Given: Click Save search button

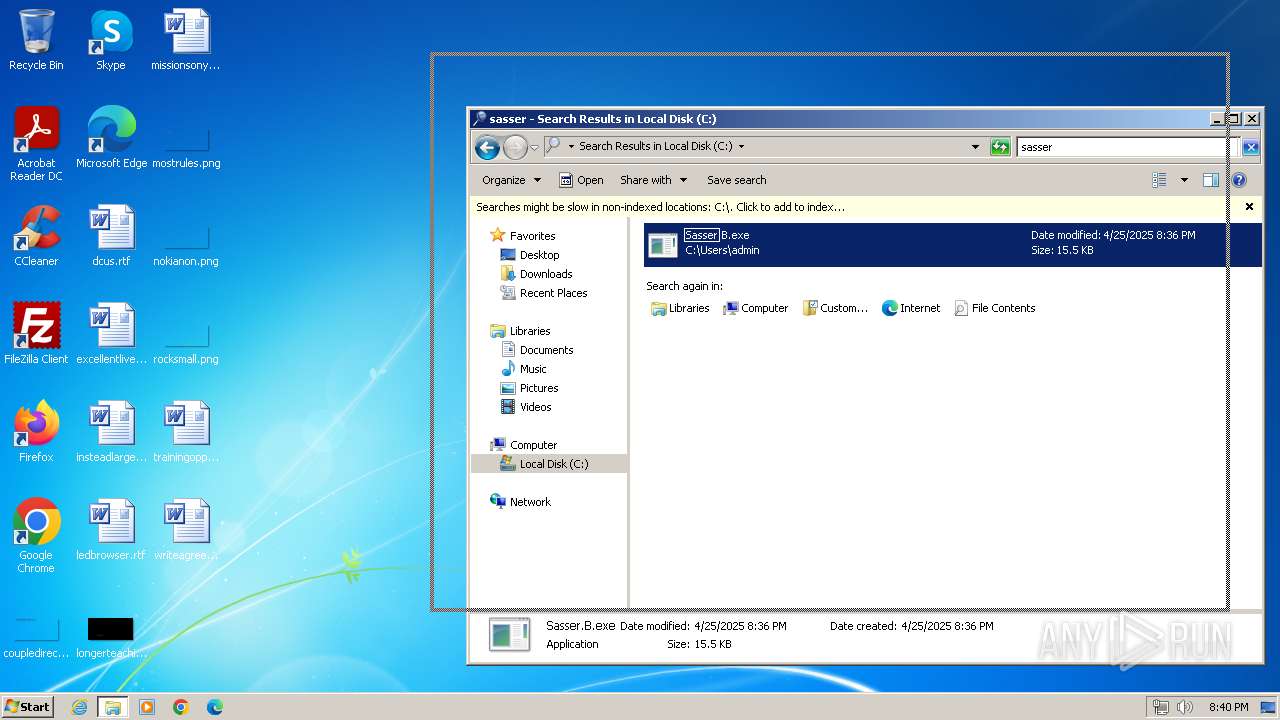Looking at the screenshot, I should [x=736, y=180].
